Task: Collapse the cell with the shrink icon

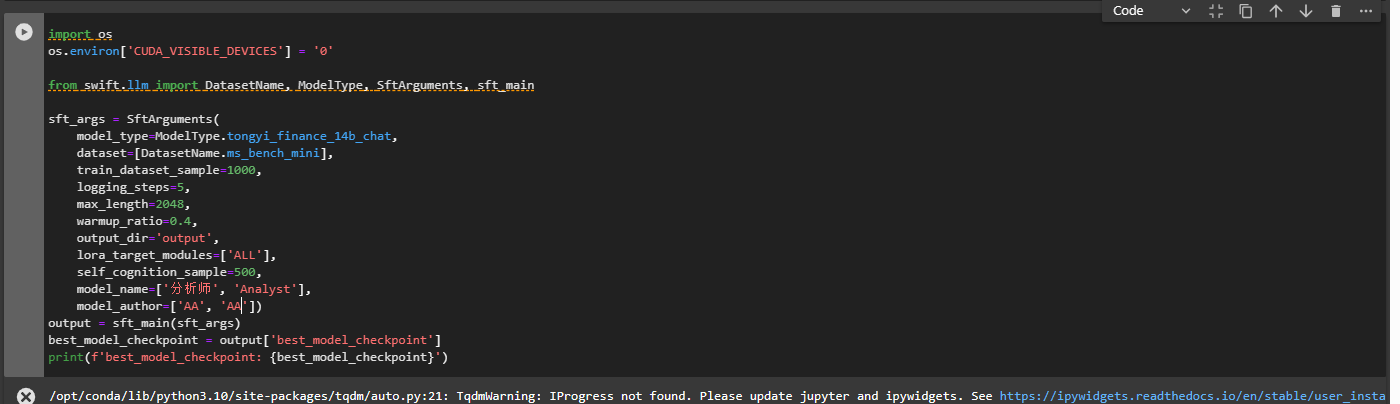Action: [1216, 11]
